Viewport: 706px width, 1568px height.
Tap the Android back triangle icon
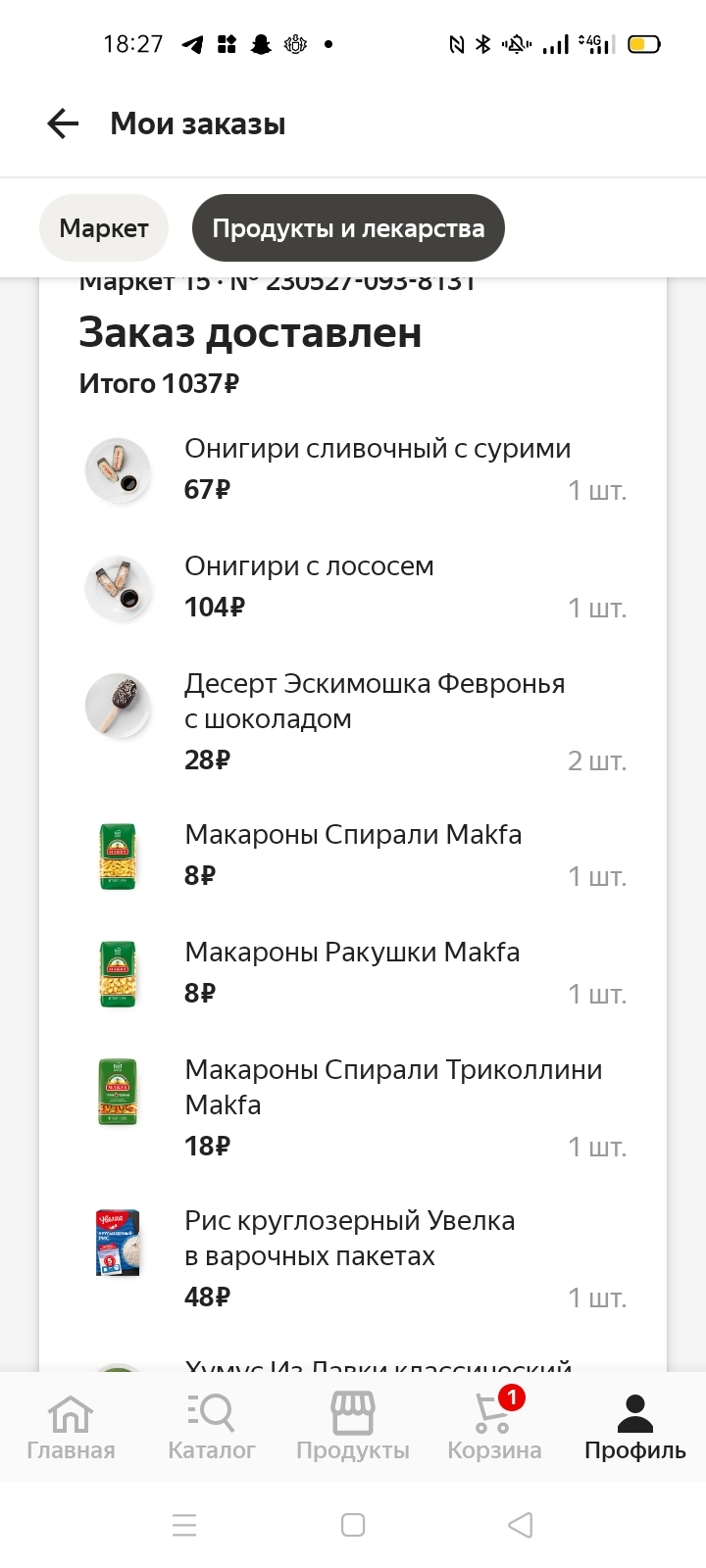click(x=521, y=1525)
